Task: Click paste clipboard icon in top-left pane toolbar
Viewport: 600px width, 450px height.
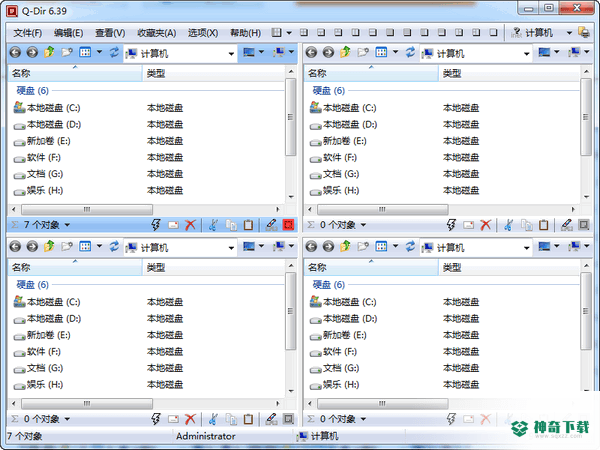Action: pos(249,225)
